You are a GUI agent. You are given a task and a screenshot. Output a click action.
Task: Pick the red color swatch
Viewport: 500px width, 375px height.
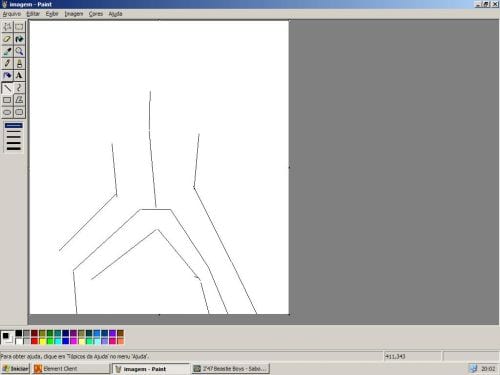(x=34, y=341)
